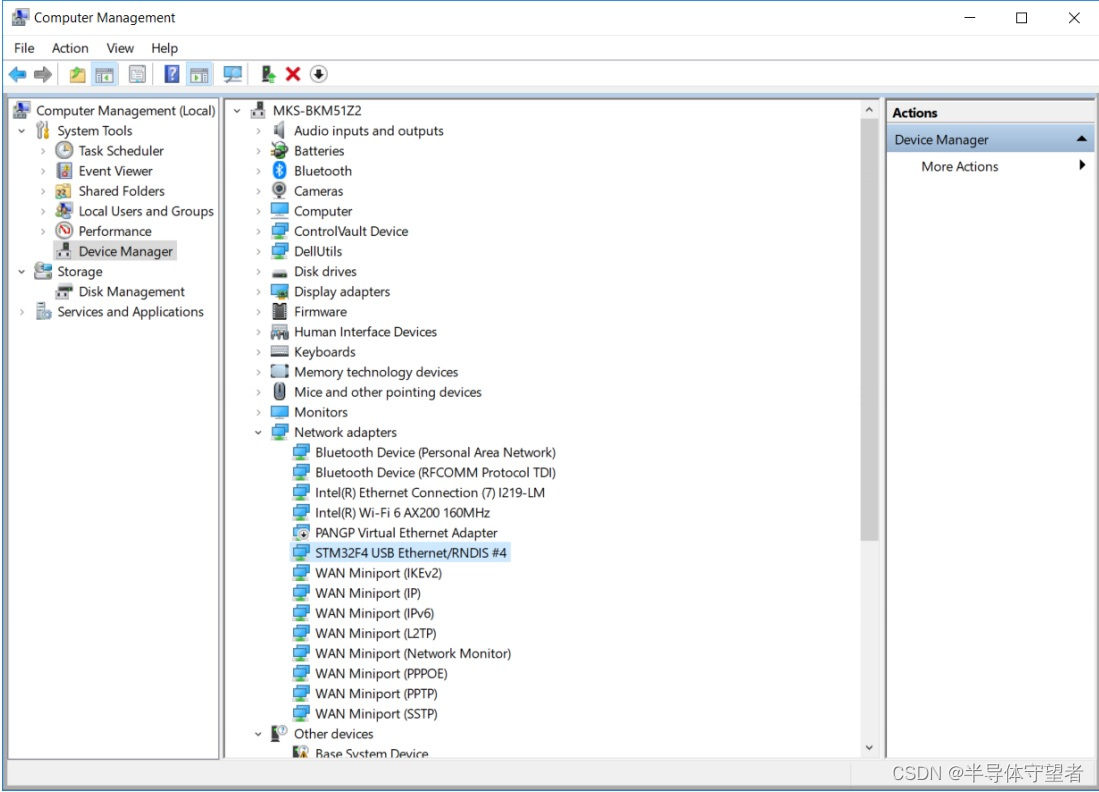
Task: Click the Batteries category icon
Action: point(279,151)
